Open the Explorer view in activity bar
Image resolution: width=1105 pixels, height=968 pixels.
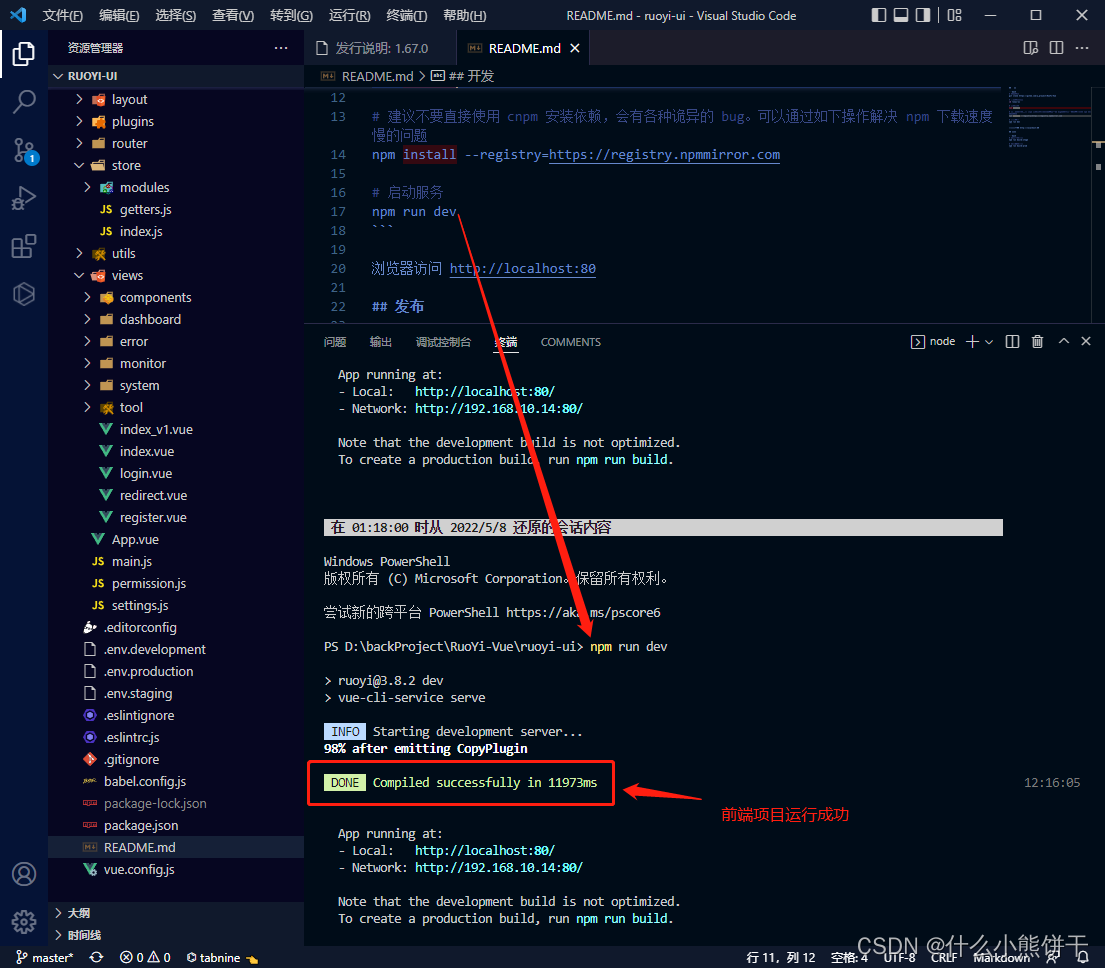[23, 54]
